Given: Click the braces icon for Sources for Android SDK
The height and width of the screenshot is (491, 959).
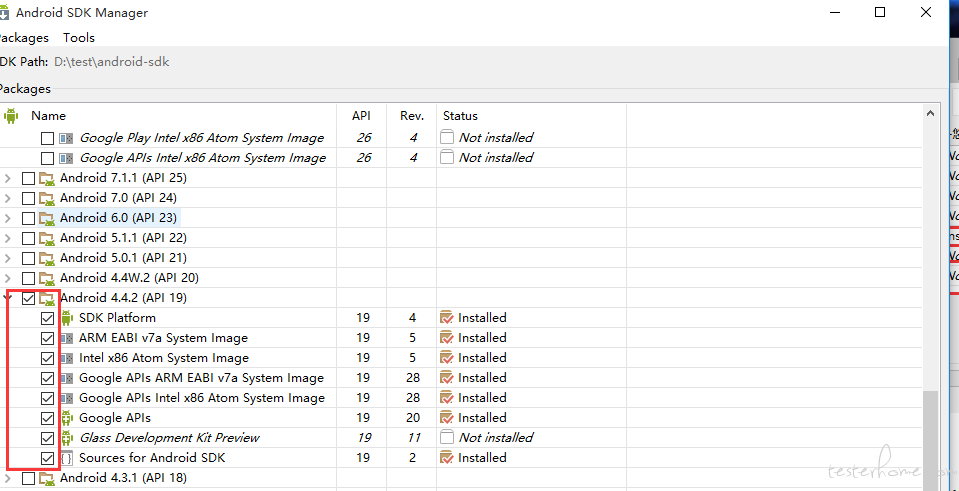Looking at the screenshot, I should pos(66,458).
